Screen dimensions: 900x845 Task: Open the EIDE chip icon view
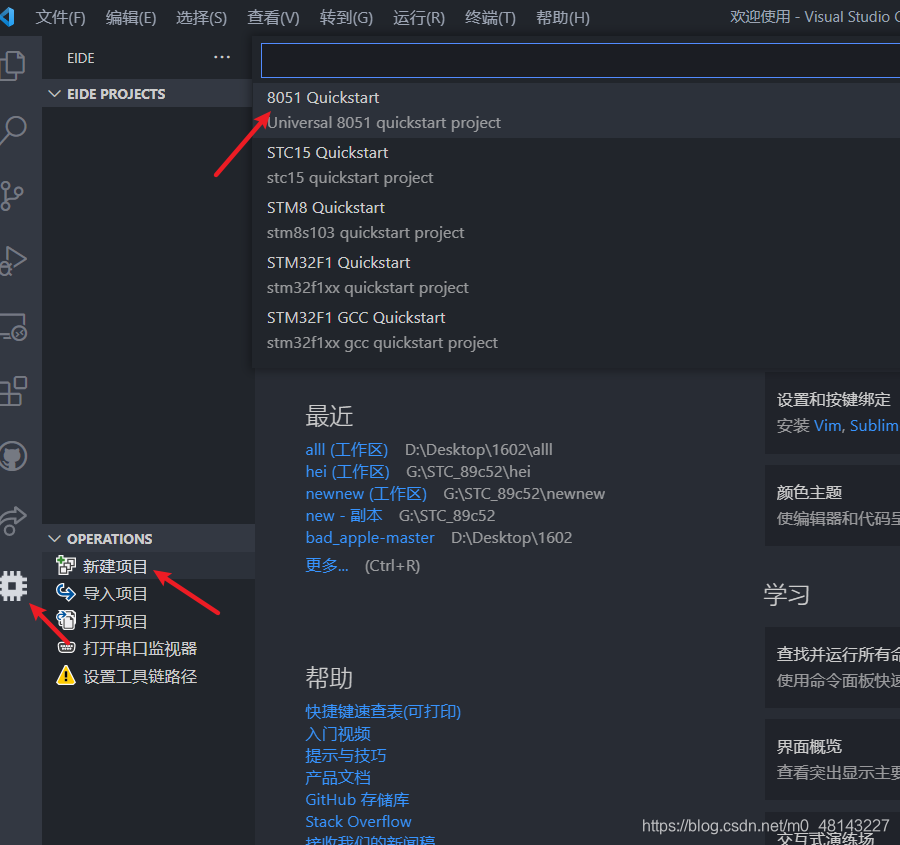pyautogui.click(x=13, y=586)
